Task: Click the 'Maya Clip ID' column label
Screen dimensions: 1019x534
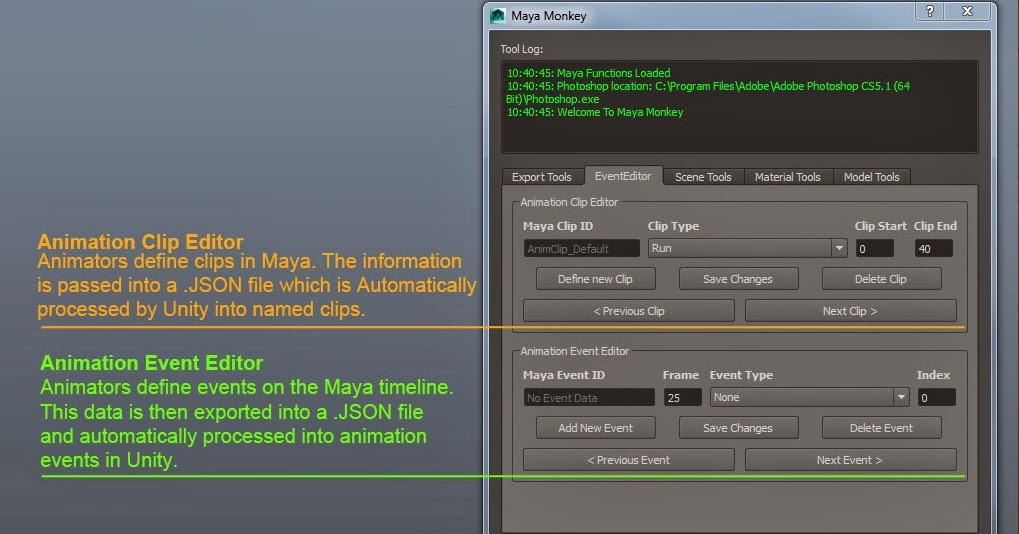Action: [x=558, y=226]
